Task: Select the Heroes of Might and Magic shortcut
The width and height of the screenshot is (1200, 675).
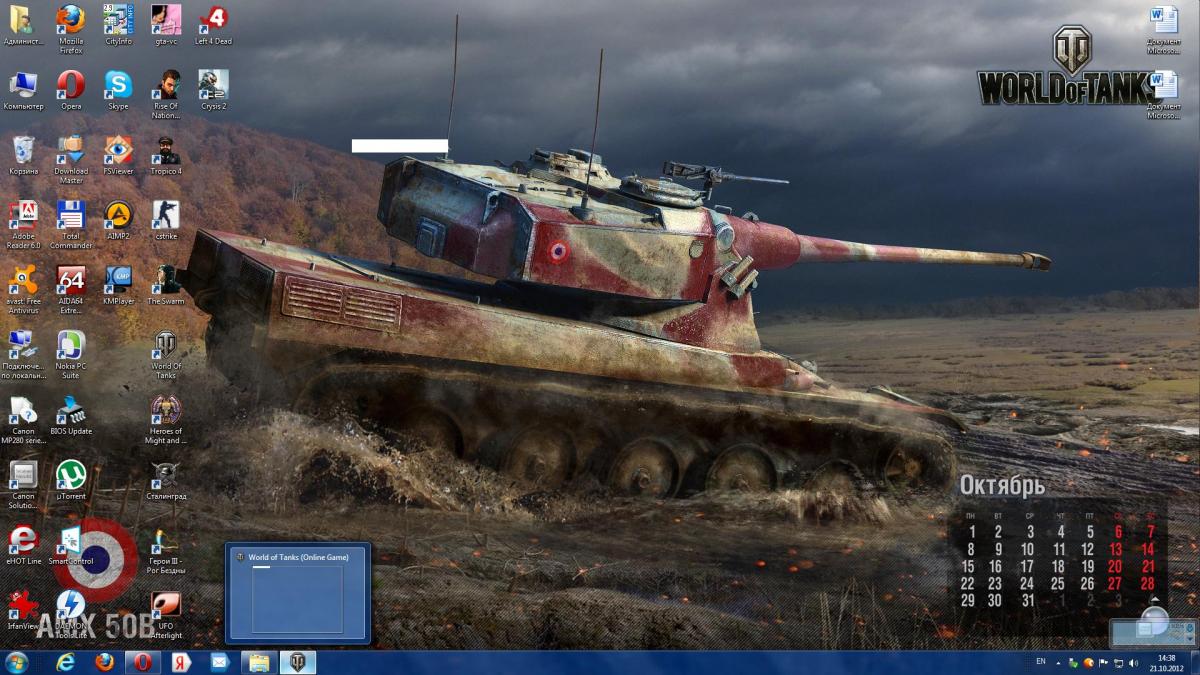Action: tap(166, 419)
